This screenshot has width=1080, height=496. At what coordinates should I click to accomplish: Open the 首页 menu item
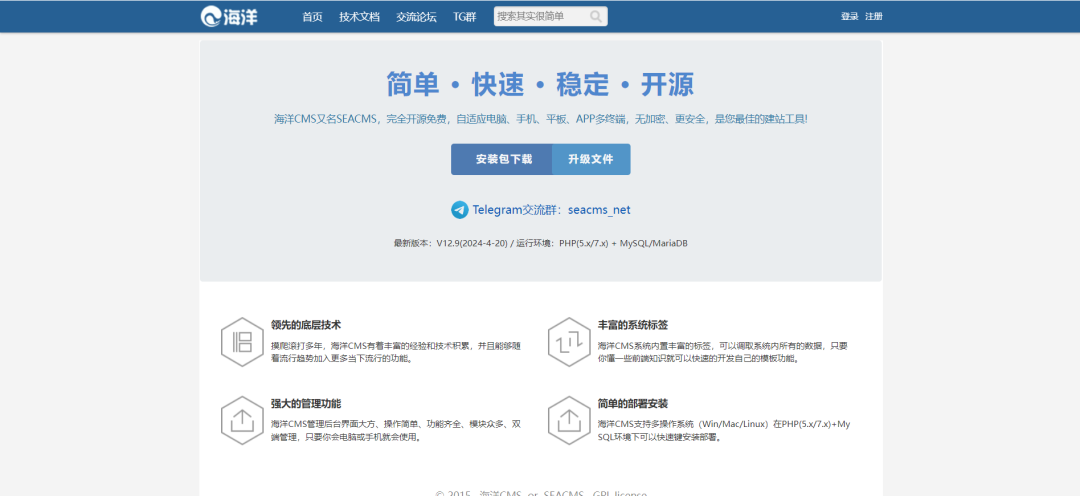click(313, 17)
